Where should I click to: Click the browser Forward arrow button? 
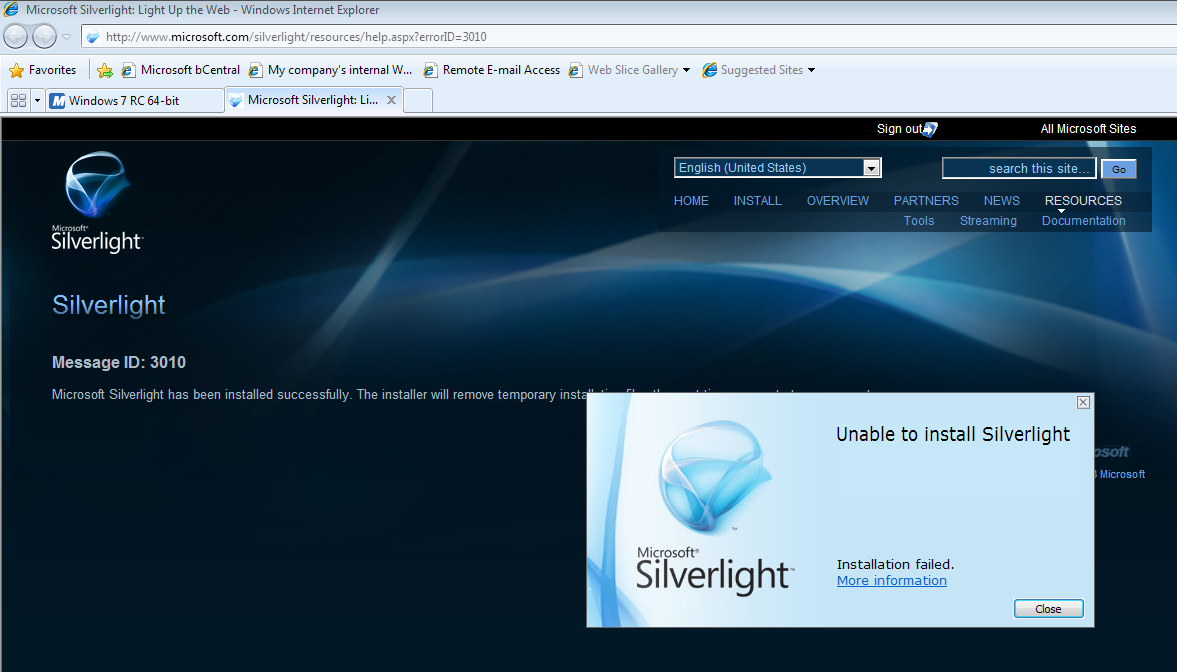(44, 36)
